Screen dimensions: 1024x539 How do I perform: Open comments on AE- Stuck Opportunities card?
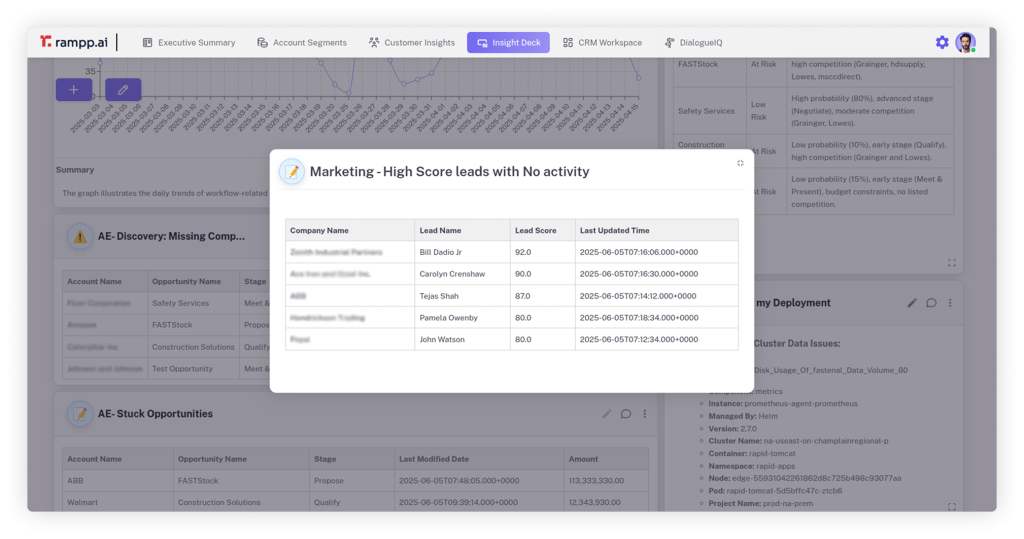pyautogui.click(x=626, y=414)
